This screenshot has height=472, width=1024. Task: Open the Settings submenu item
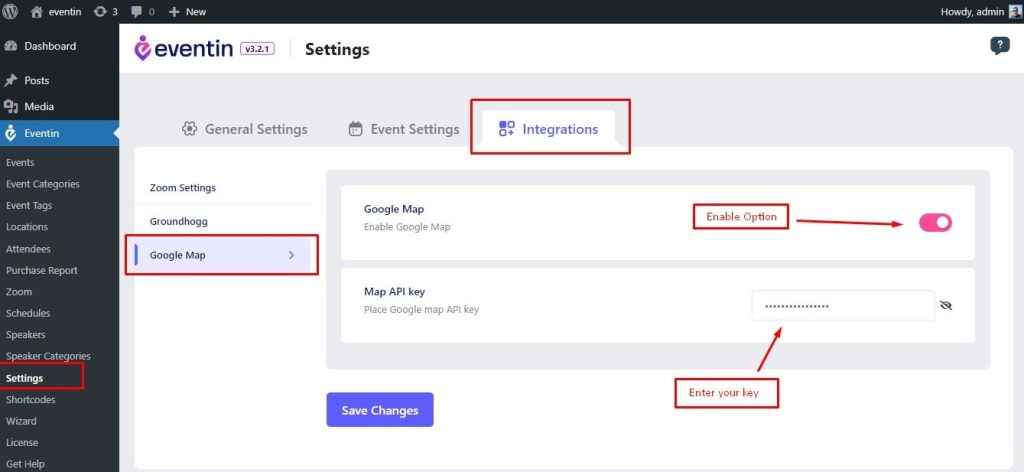pyautogui.click(x=24, y=378)
